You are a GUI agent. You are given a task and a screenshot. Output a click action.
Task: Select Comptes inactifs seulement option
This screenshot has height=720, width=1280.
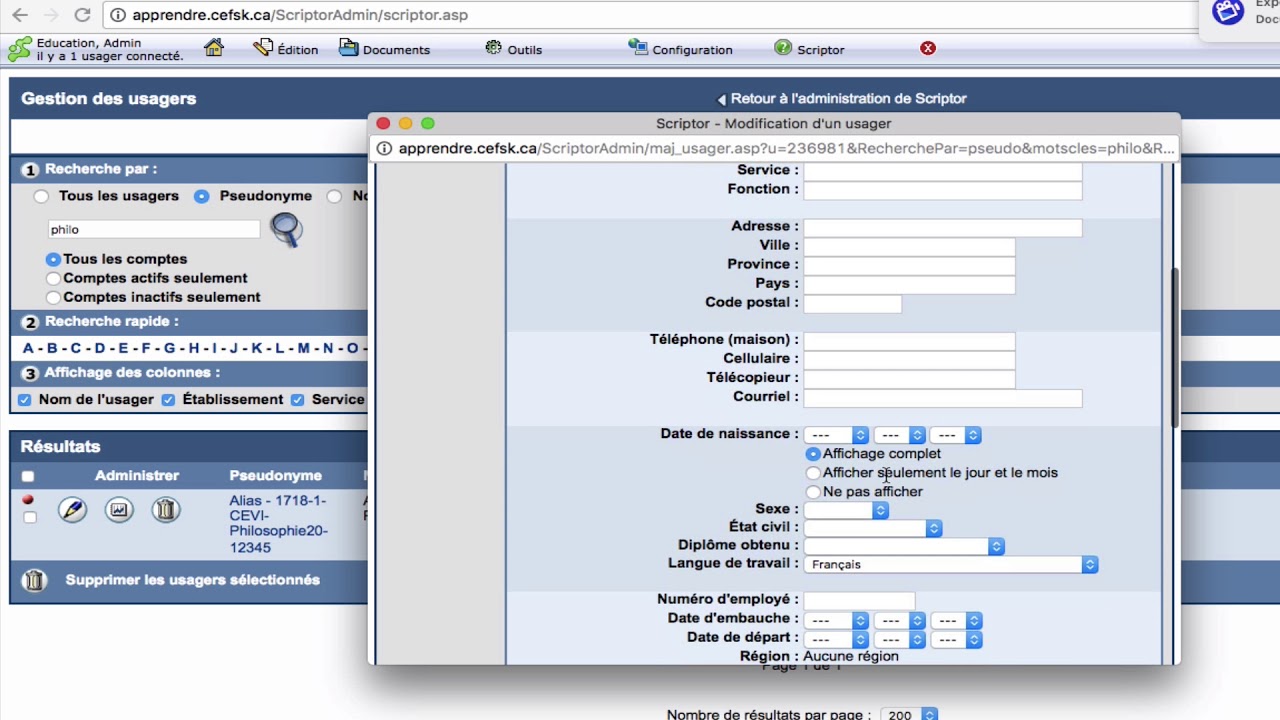[53, 297]
